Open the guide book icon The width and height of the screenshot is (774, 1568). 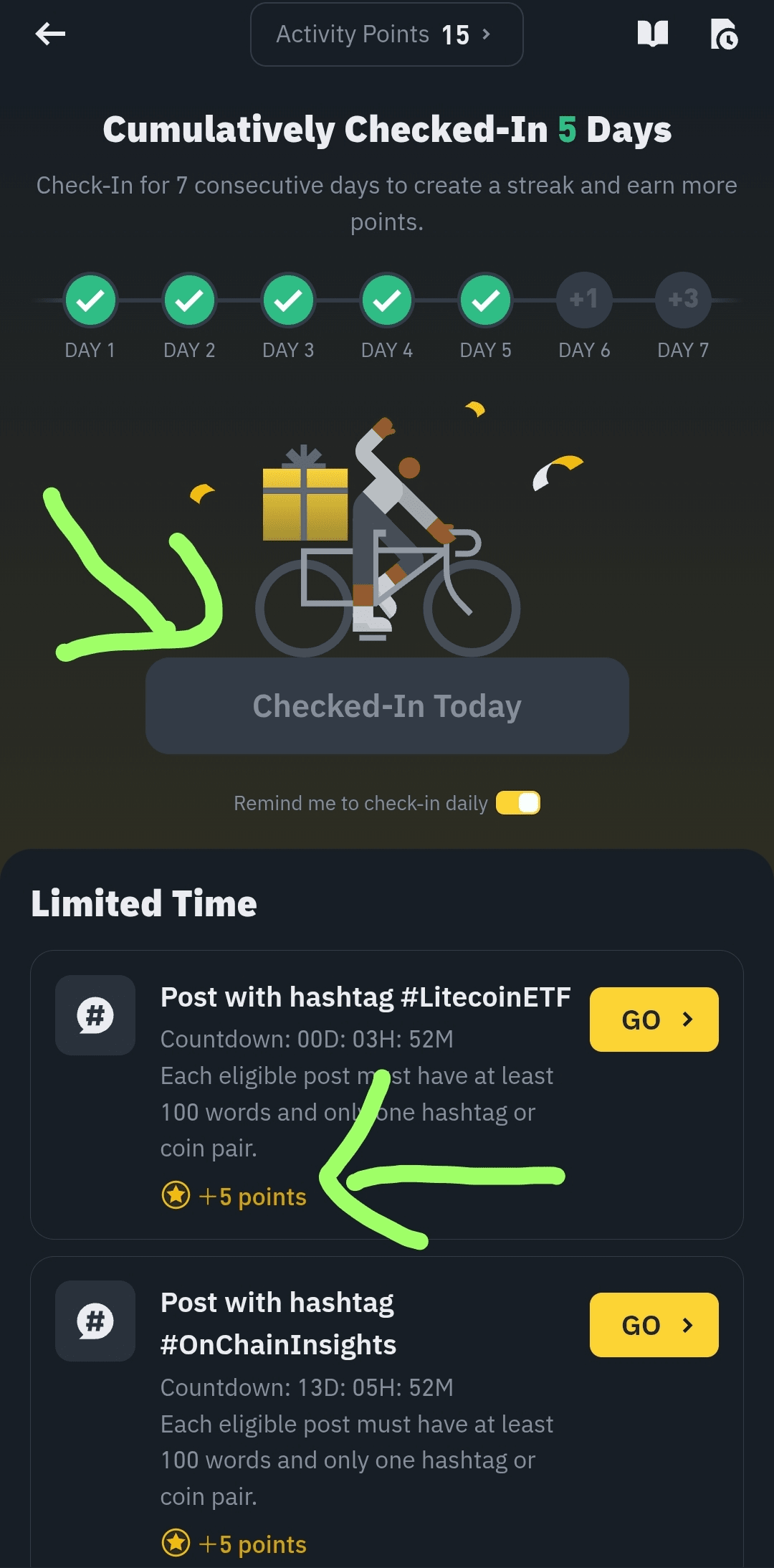[652, 33]
